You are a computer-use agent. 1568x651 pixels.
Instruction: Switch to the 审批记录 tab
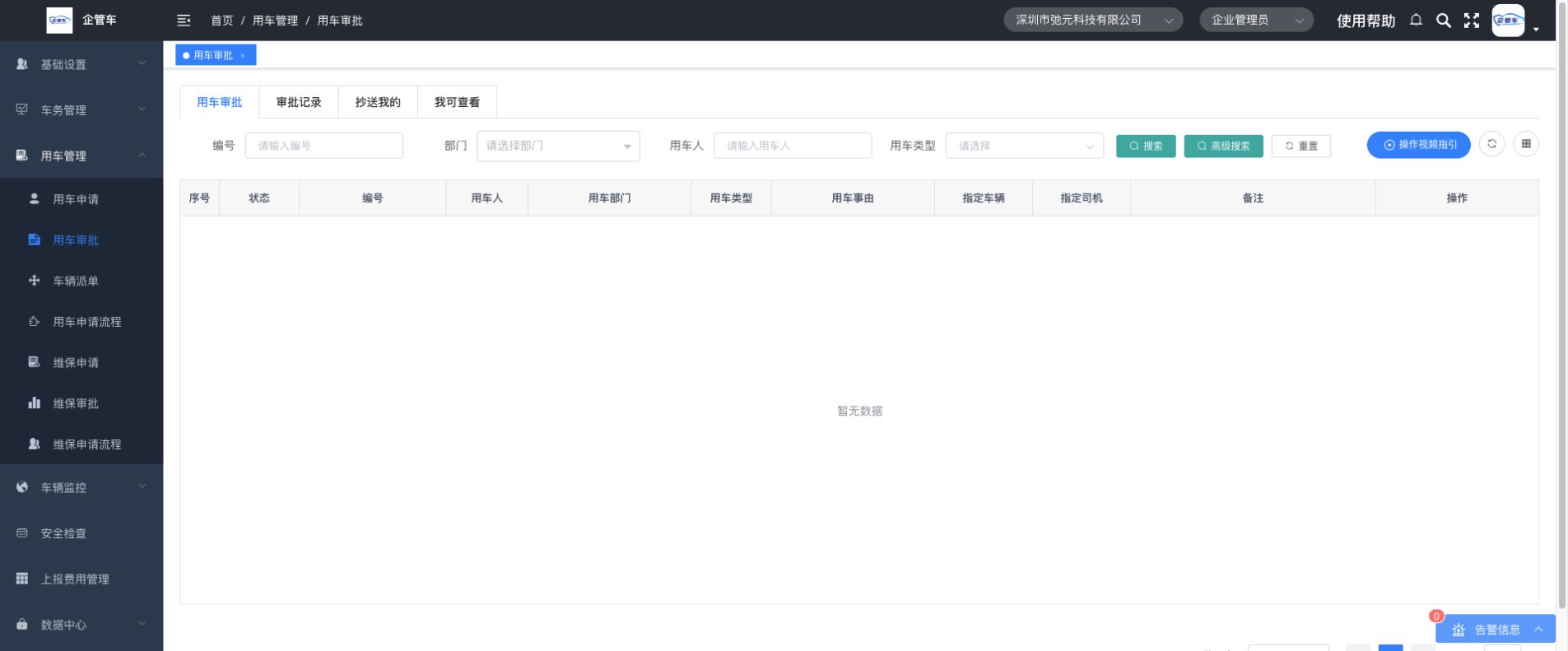[x=299, y=102]
